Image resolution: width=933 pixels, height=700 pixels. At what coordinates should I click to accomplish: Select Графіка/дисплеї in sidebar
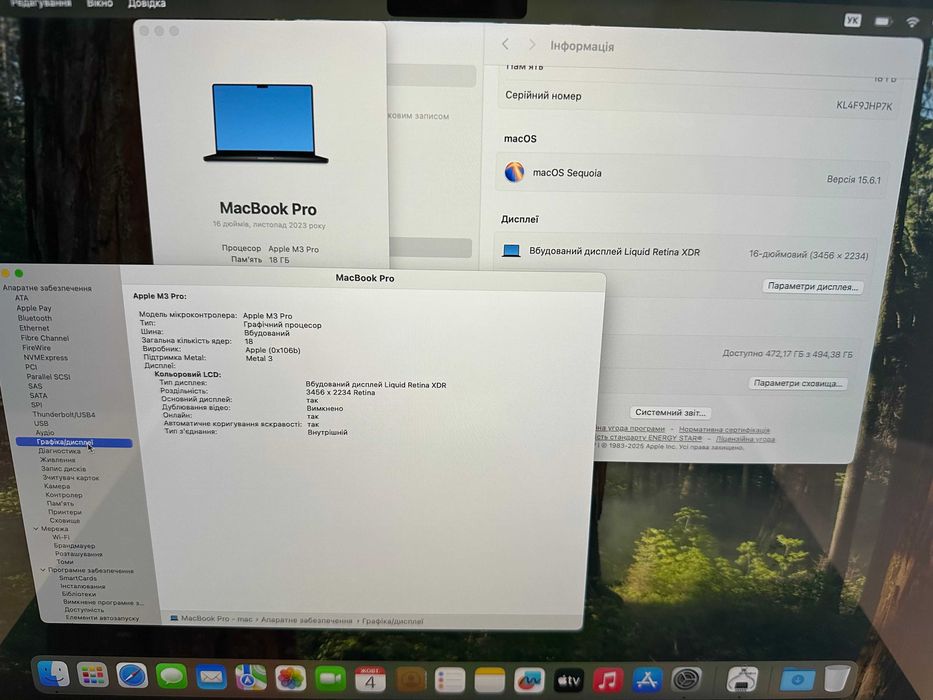pos(74,442)
